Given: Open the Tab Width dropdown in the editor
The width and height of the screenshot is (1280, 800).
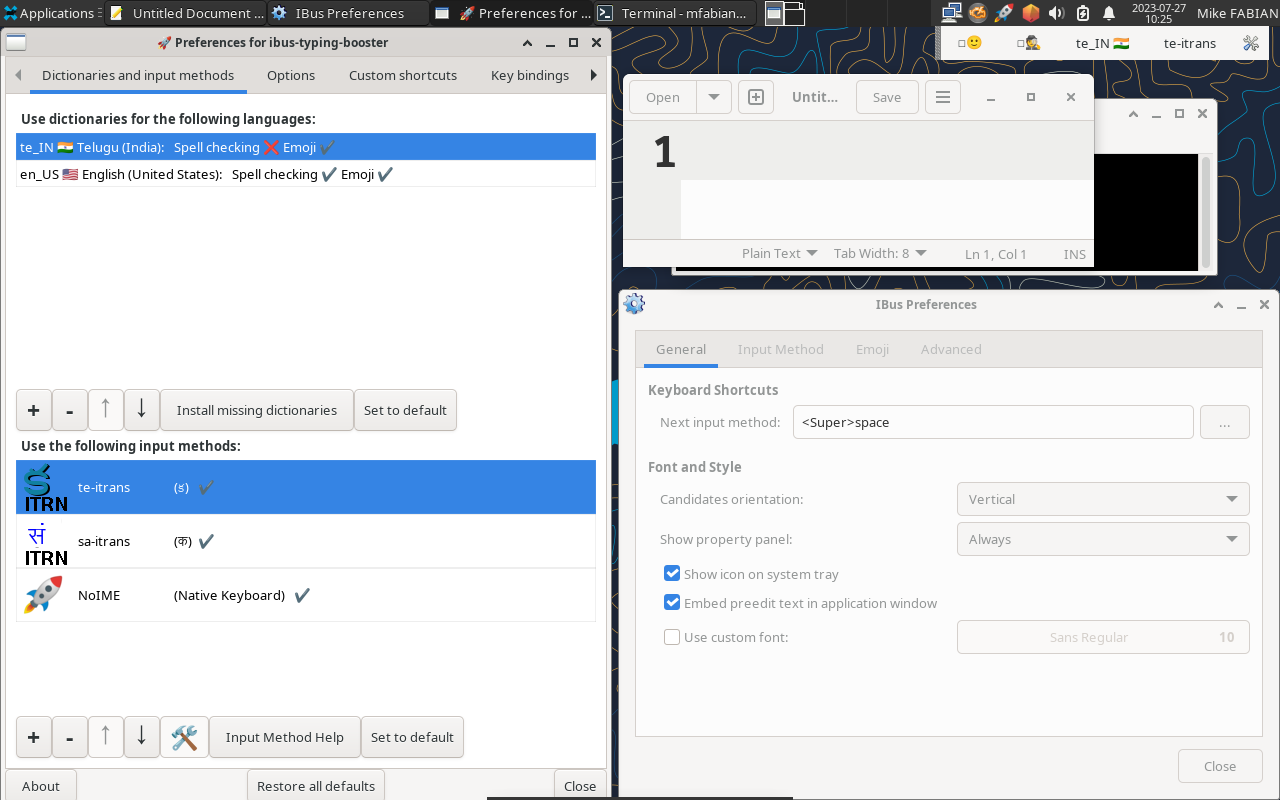Looking at the screenshot, I should [x=879, y=253].
